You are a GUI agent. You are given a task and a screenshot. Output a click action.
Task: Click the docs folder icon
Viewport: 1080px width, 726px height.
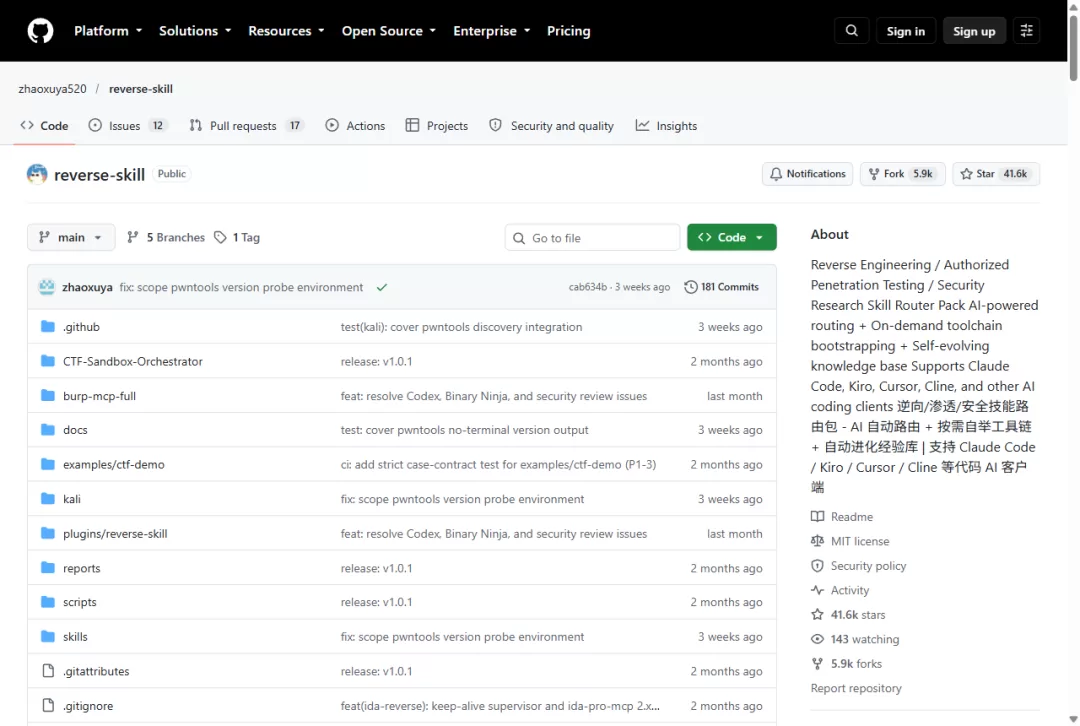pos(48,430)
